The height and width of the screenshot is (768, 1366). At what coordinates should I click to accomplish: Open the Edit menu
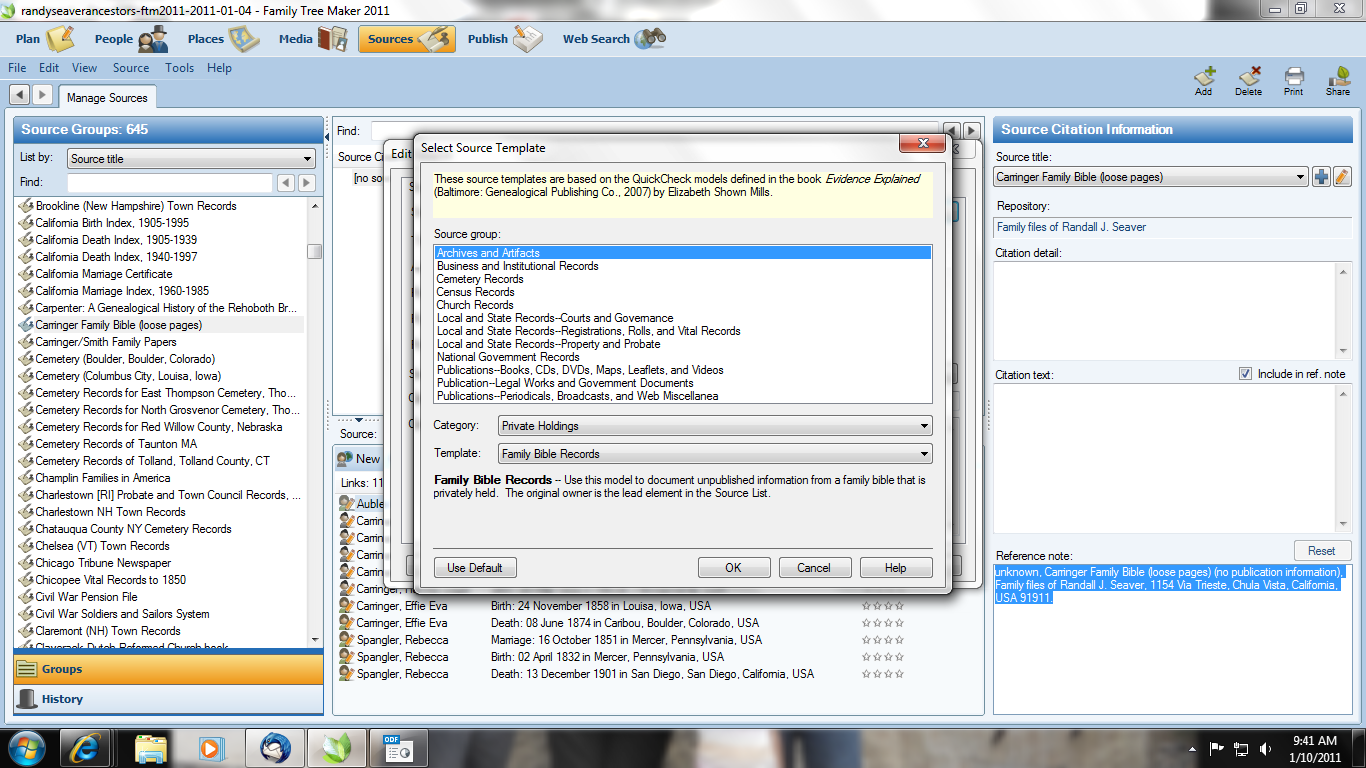(x=49, y=68)
